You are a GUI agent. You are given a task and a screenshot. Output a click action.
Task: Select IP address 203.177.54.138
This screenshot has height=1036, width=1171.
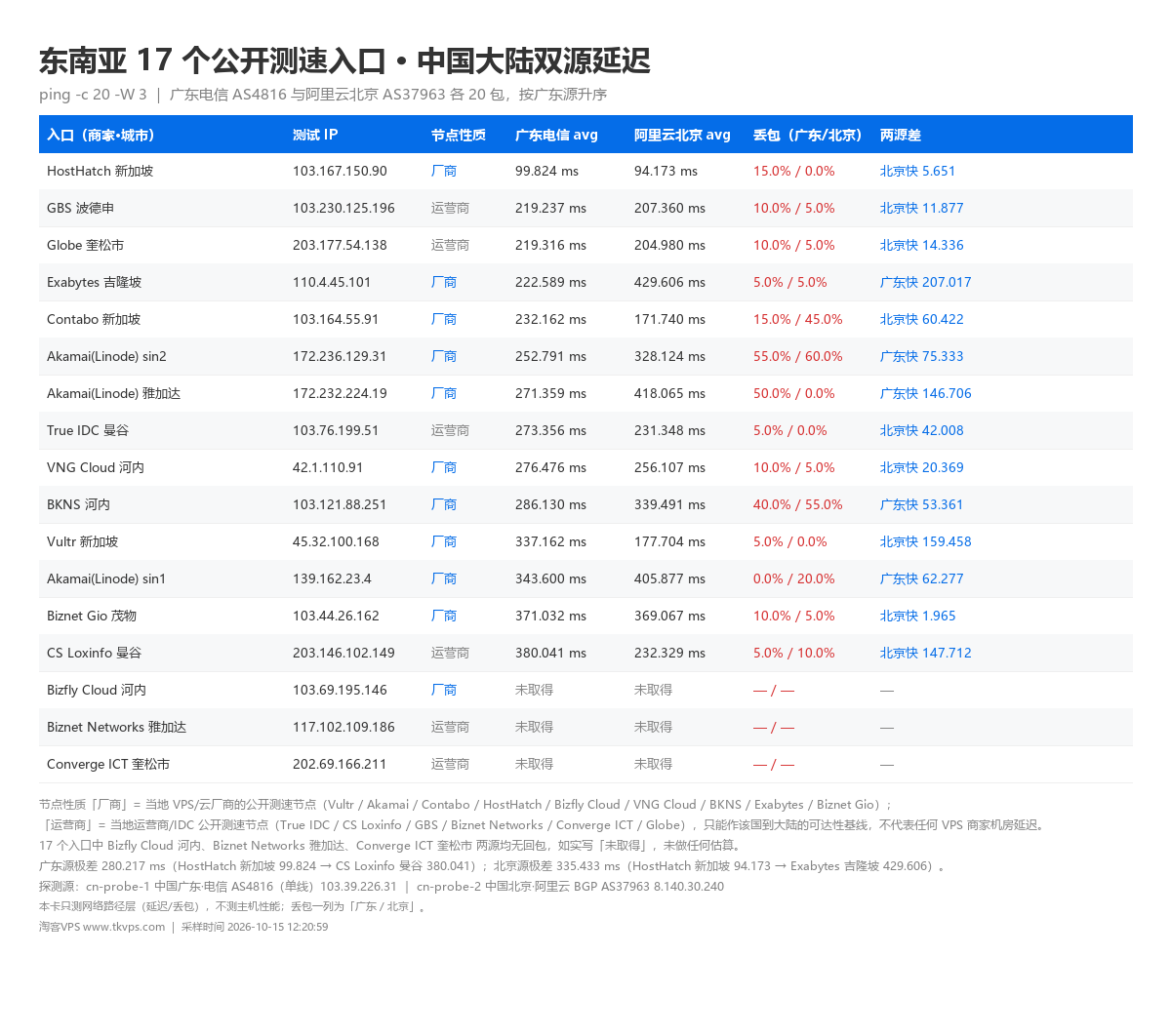point(340,245)
